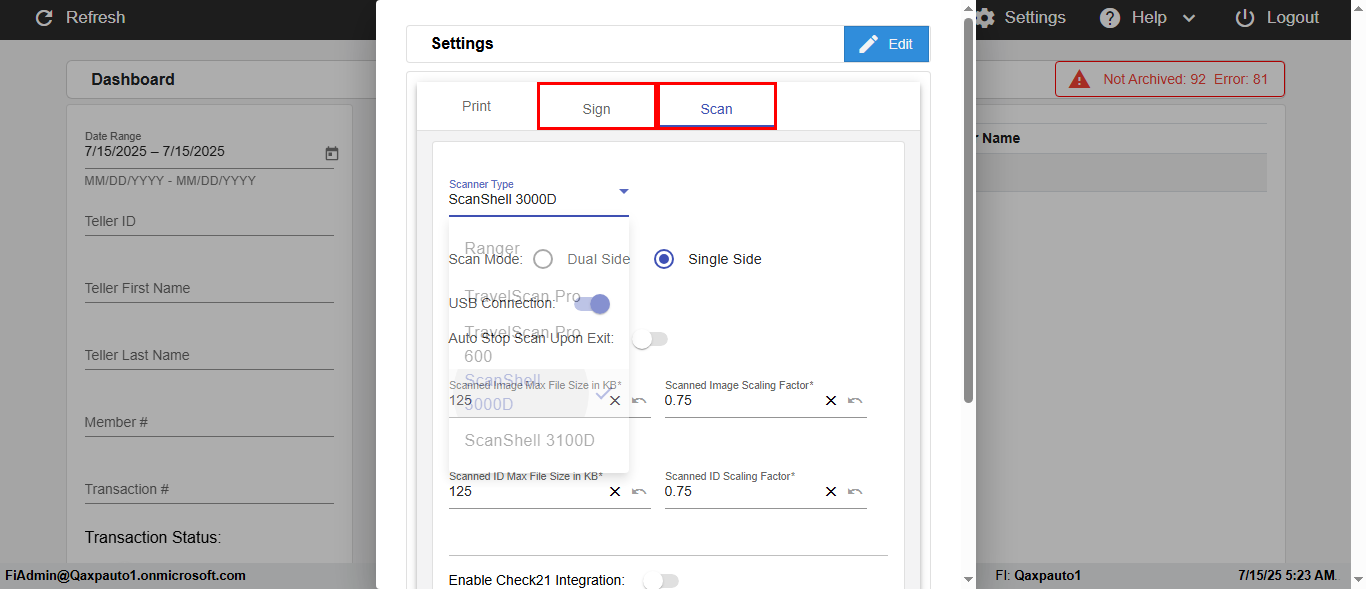Click the pencil Edit button
This screenshot has height=589, width=1366.
(886, 44)
